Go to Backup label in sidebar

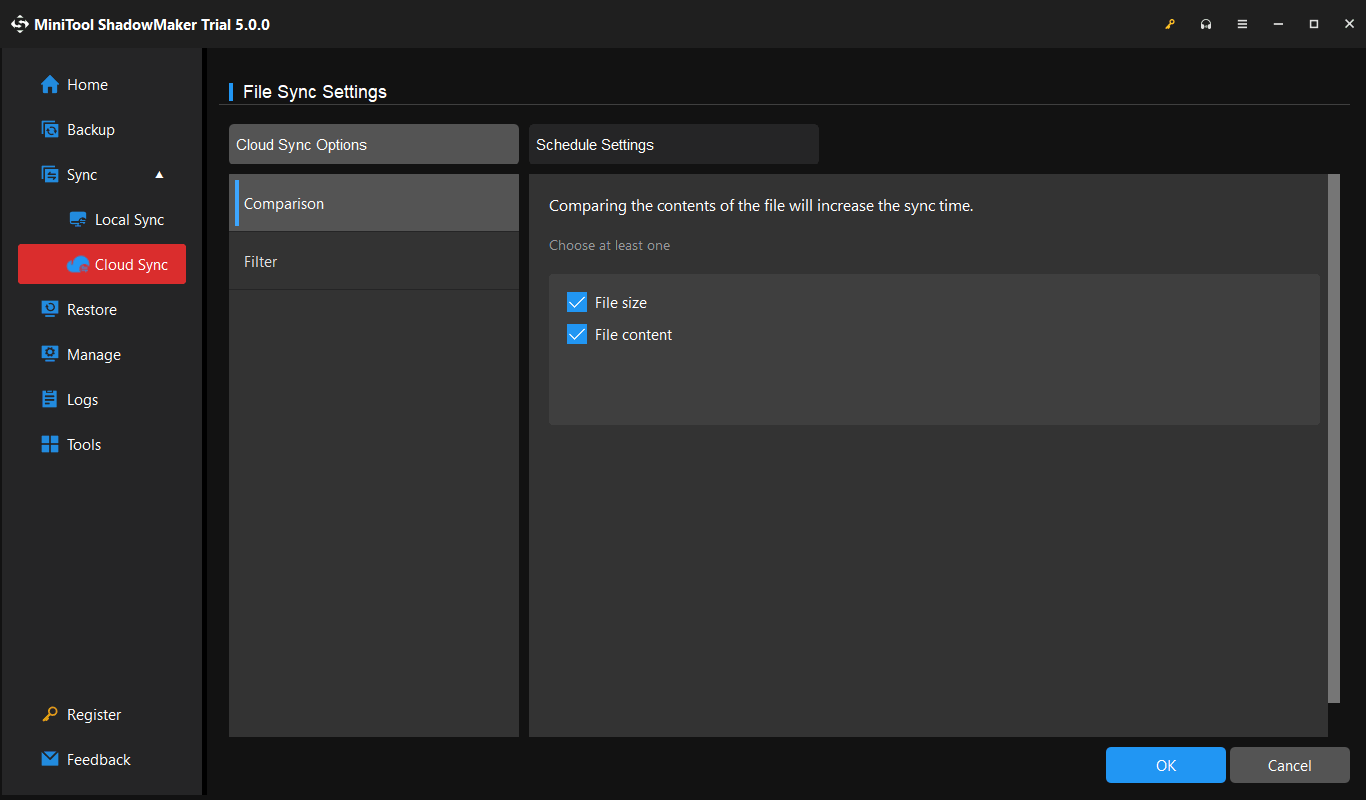91,130
